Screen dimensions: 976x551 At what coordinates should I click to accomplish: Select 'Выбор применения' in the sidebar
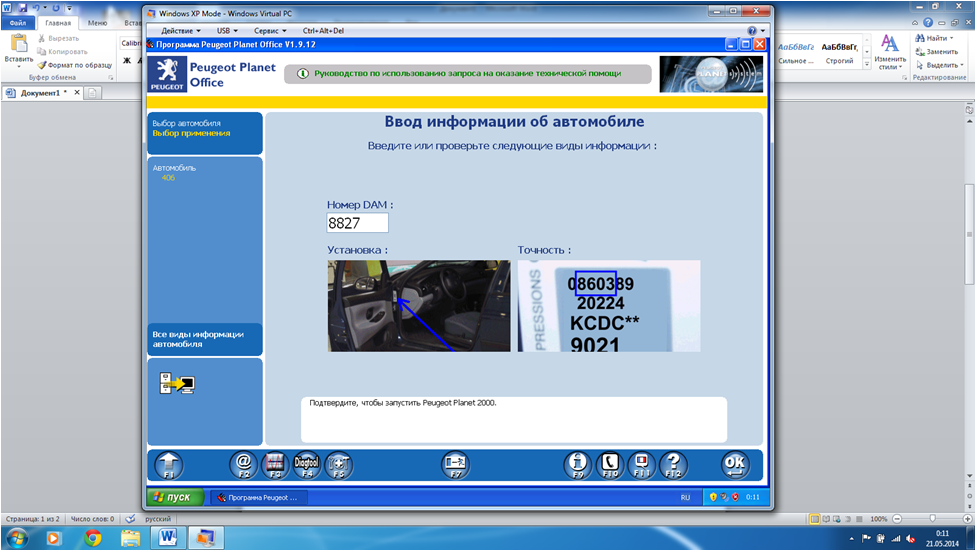point(192,133)
